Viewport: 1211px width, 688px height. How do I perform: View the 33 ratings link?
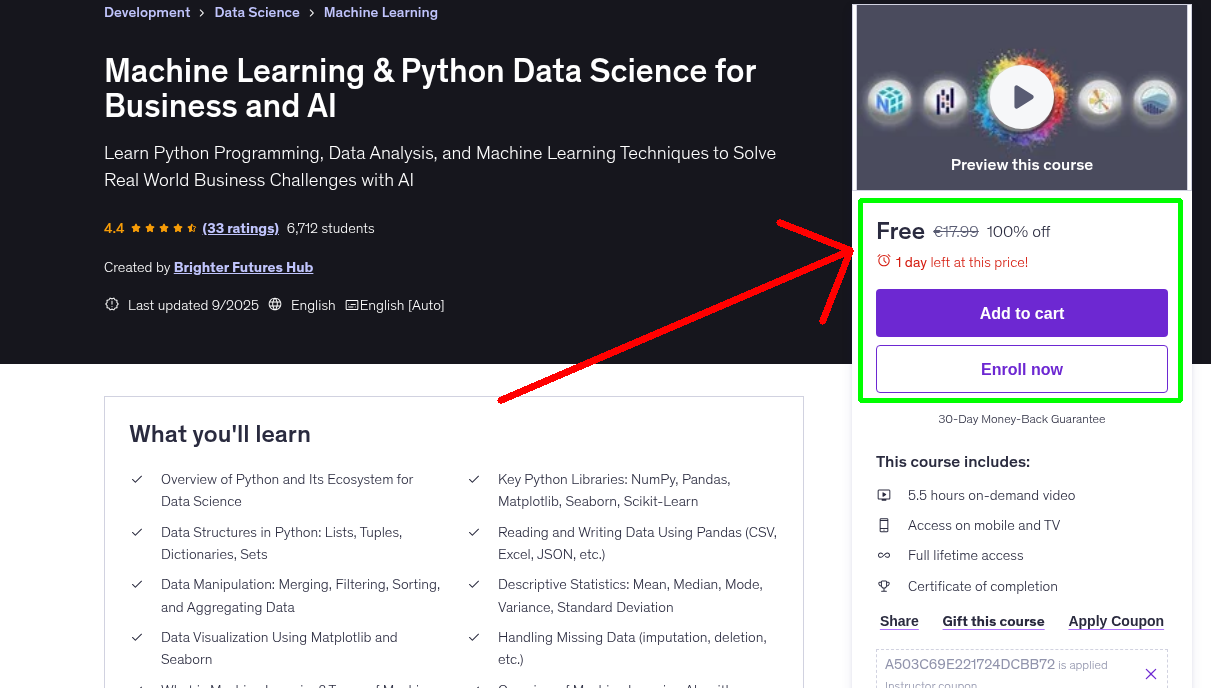tap(240, 228)
